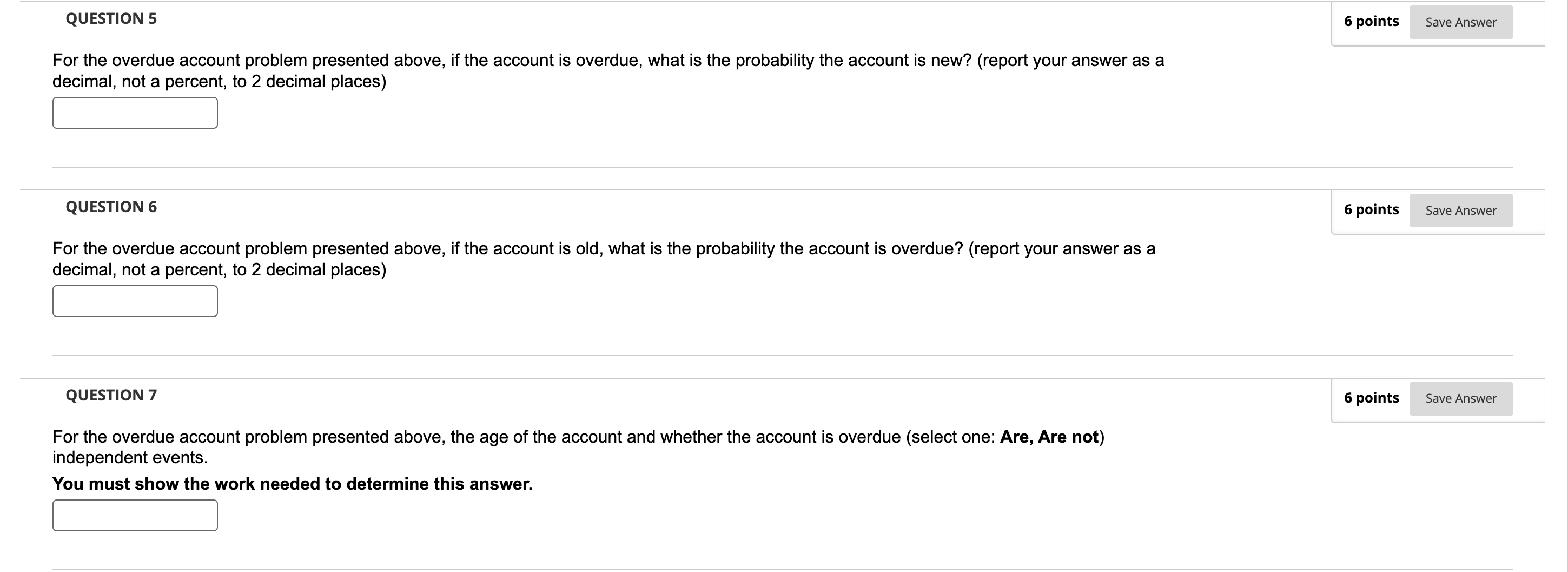Focus the Question 5 answer text box
The image size is (1568, 572).
(x=135, y=113)
